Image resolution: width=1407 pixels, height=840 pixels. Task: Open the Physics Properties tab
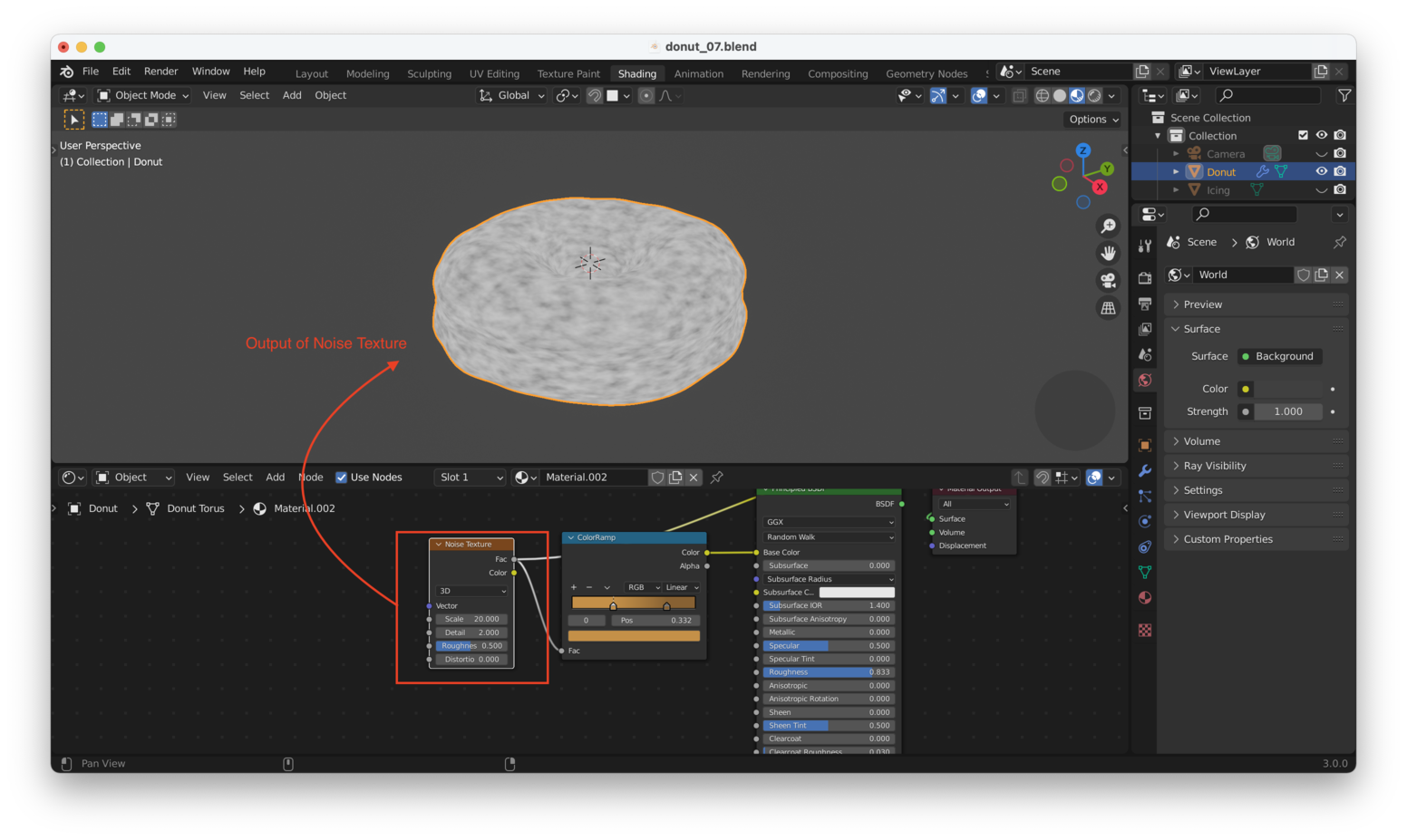click(x=1144, y=519)
